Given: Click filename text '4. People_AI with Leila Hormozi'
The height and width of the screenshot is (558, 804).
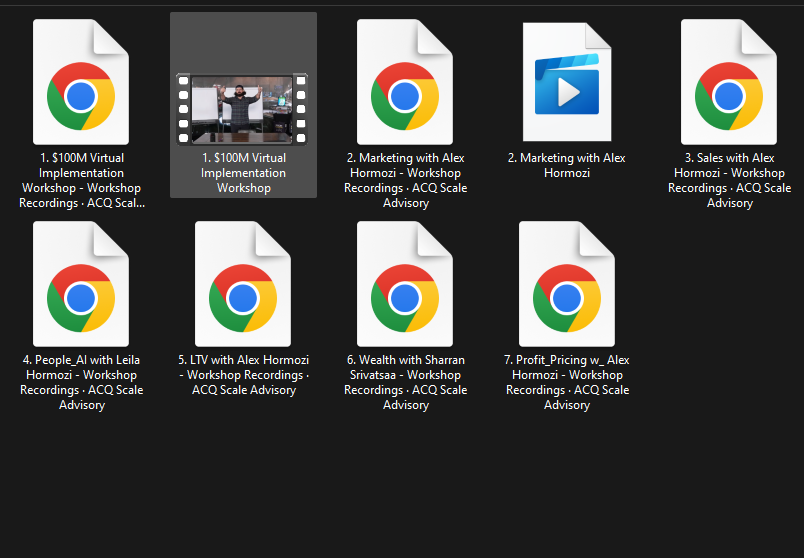Looking at the screenshot, I should click(81, 382).
